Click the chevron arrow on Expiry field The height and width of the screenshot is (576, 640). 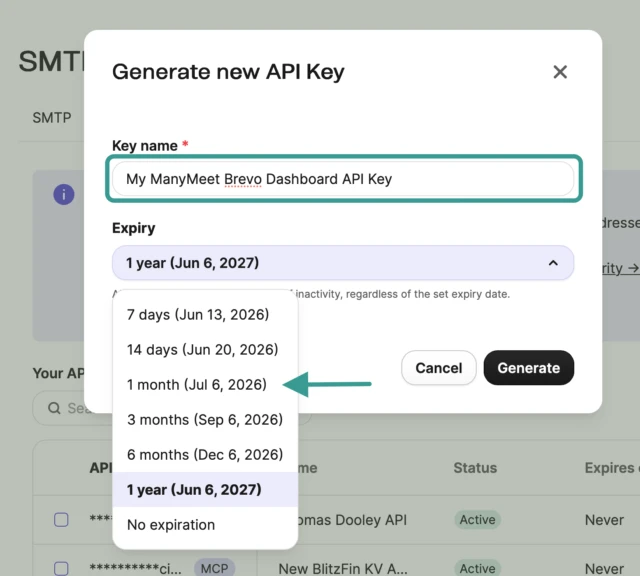click(x=553, y=263)
